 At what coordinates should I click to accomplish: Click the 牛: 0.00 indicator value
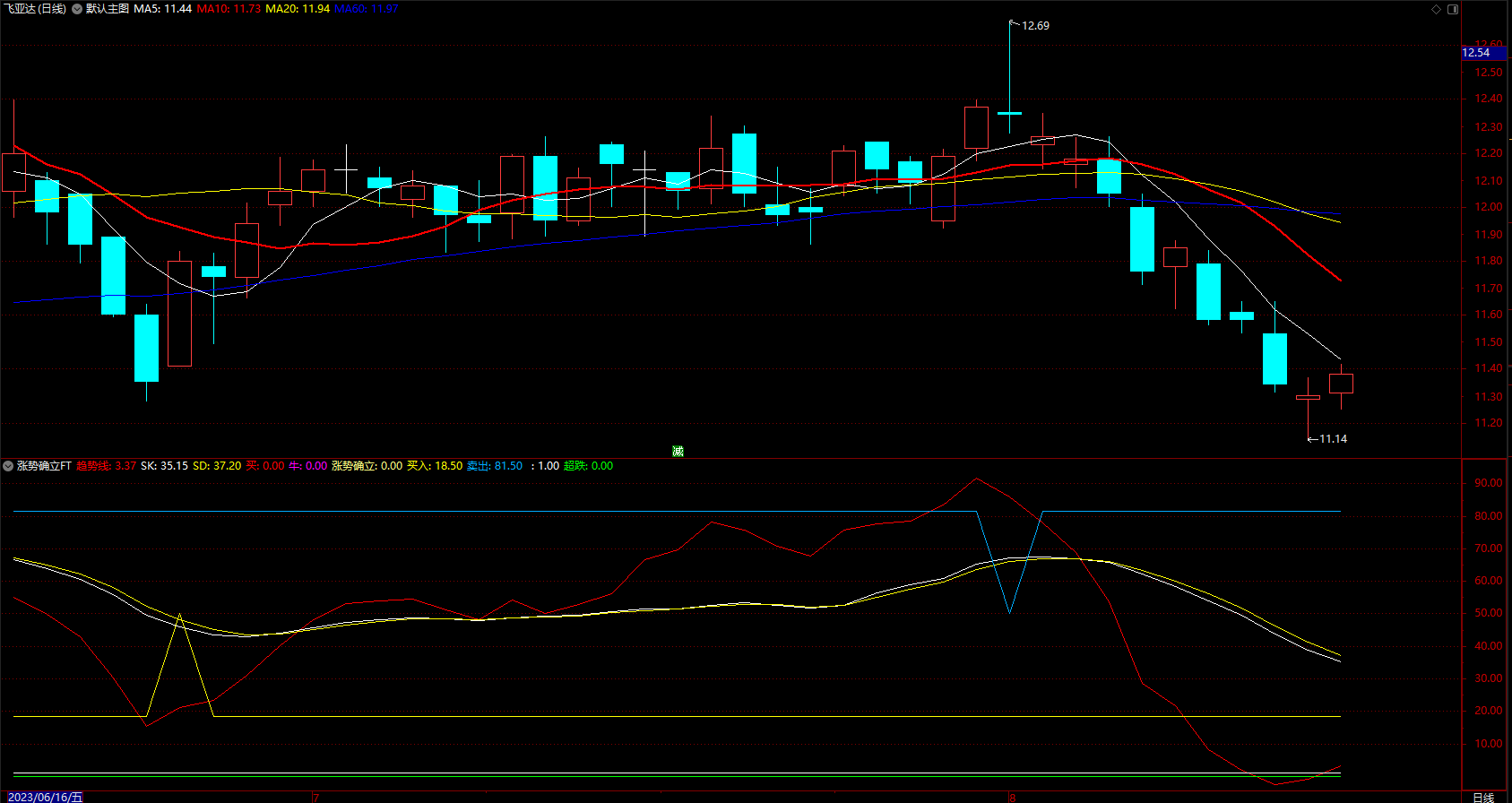[307, 466]
